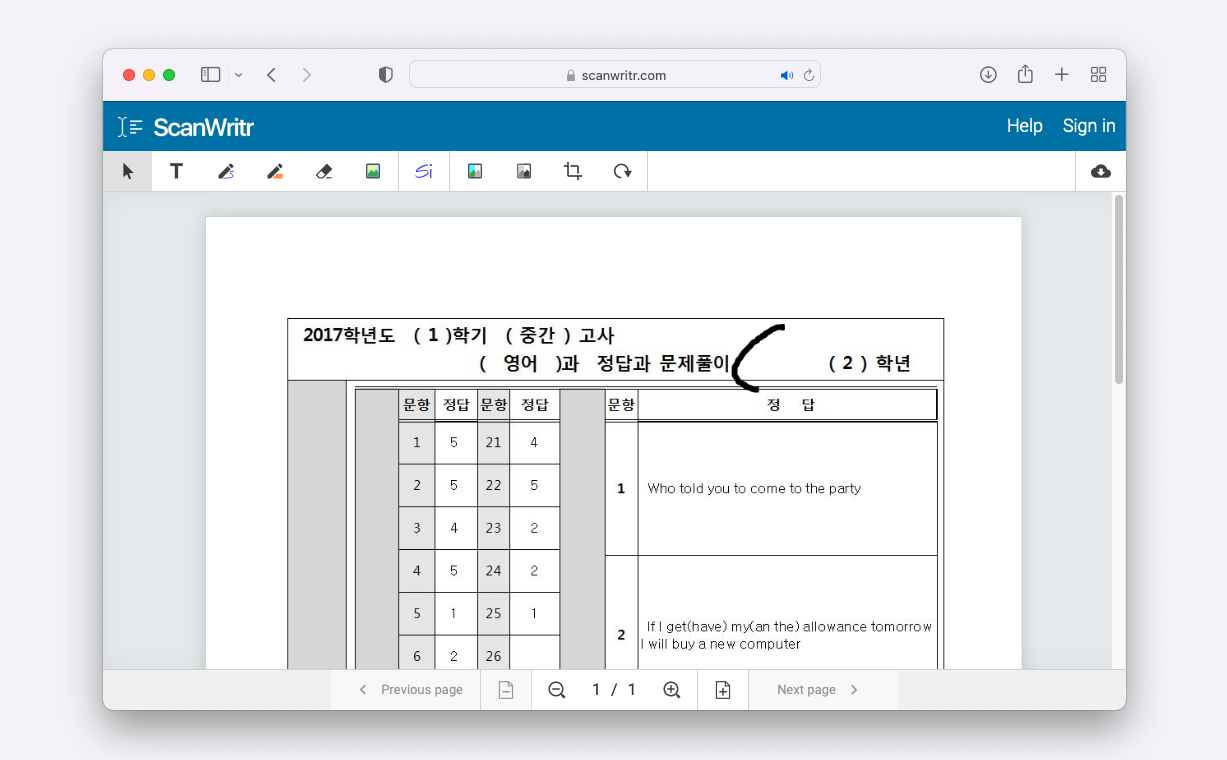This screenshot has width=1227, height=760.
Task: Go back in Safari history
Action: pos(271,75)
